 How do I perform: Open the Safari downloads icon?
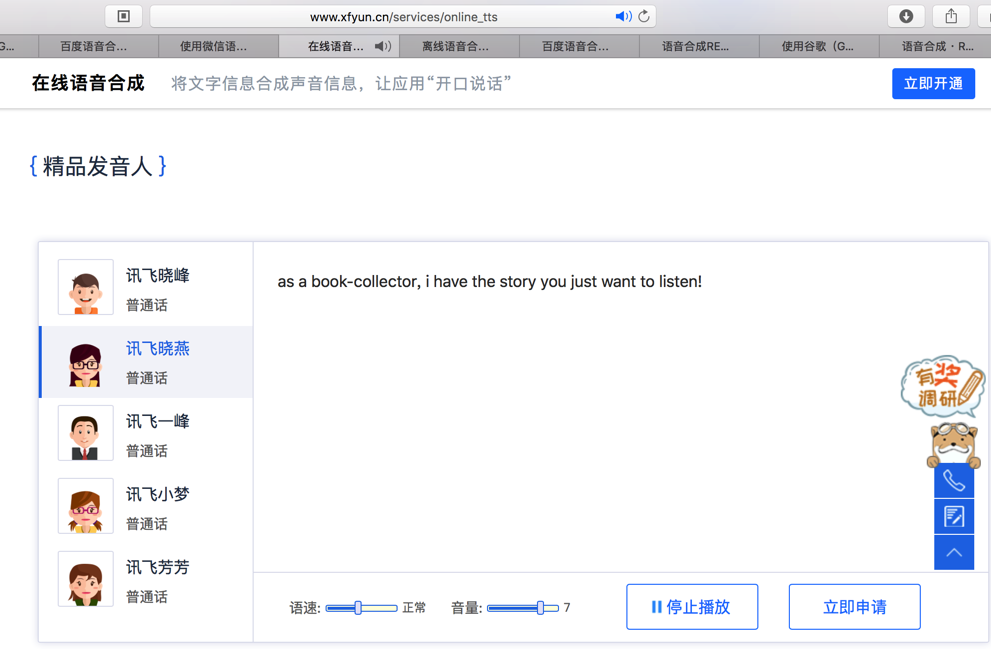(x=906, y=16)
